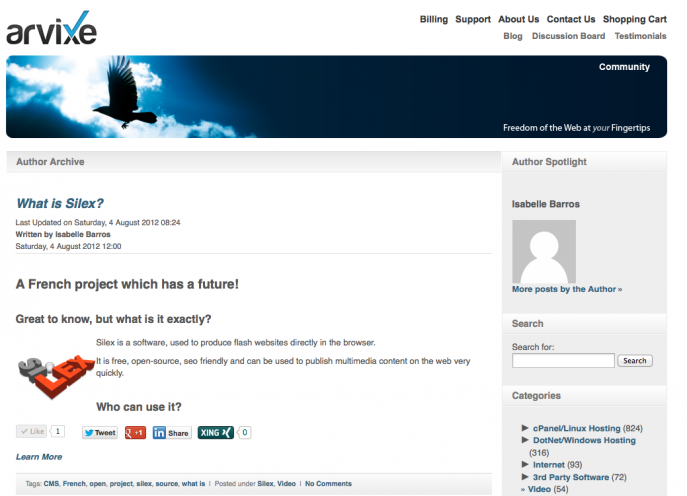Open More posts by the Author link

[x=567, y=289]
